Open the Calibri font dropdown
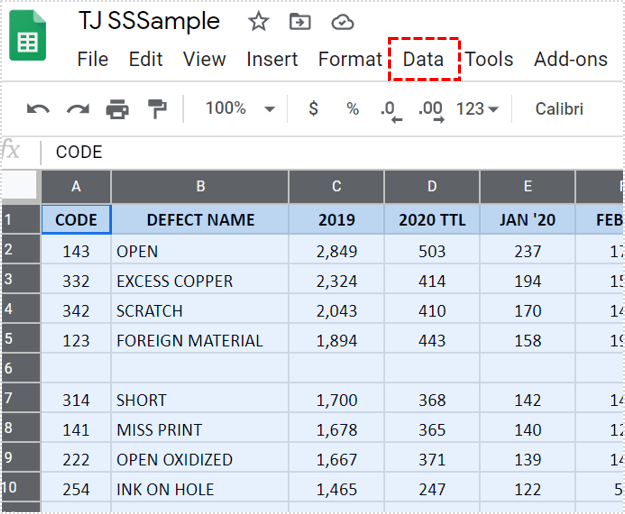The width and height of the screenshot is (625, 514). click(560, 109)
